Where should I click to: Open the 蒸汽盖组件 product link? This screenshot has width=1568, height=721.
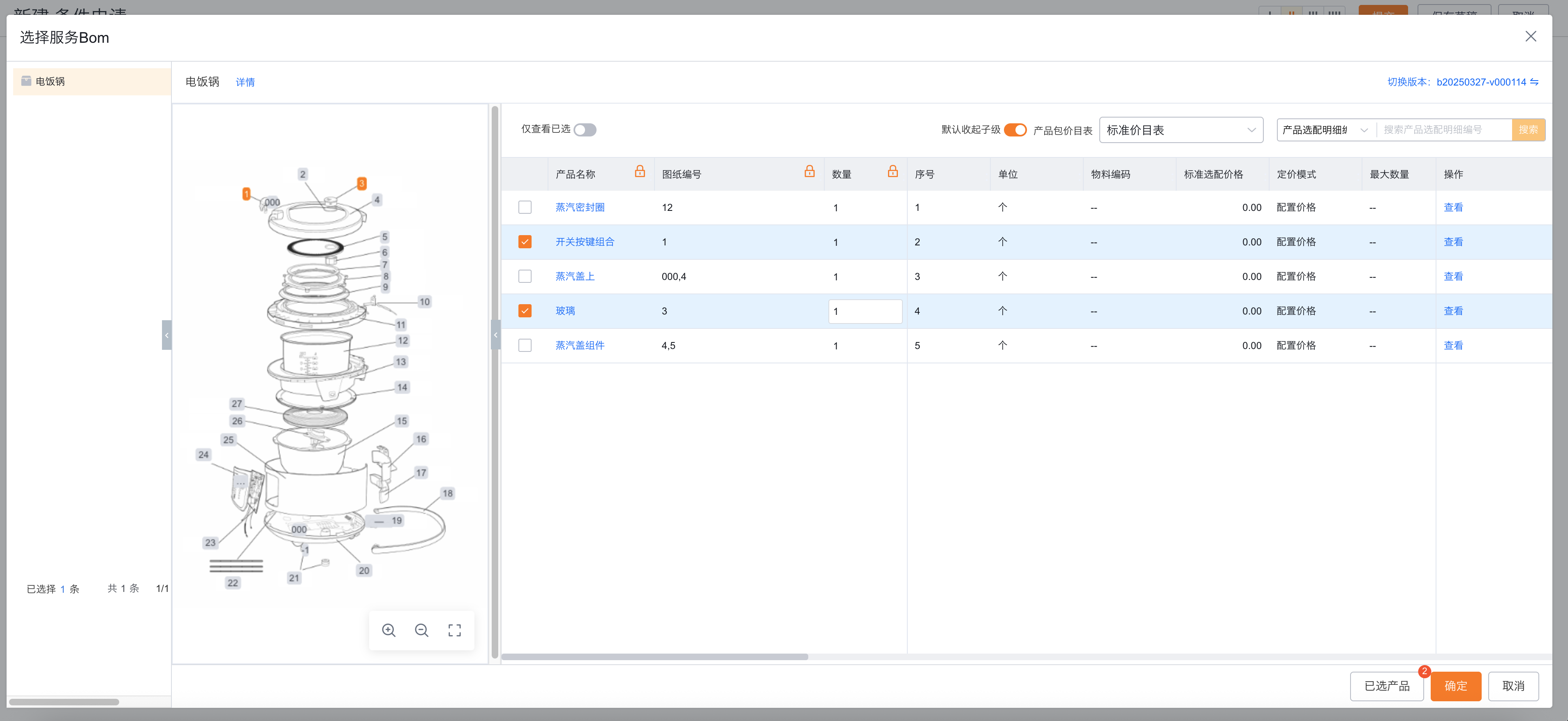click(580, 346)
